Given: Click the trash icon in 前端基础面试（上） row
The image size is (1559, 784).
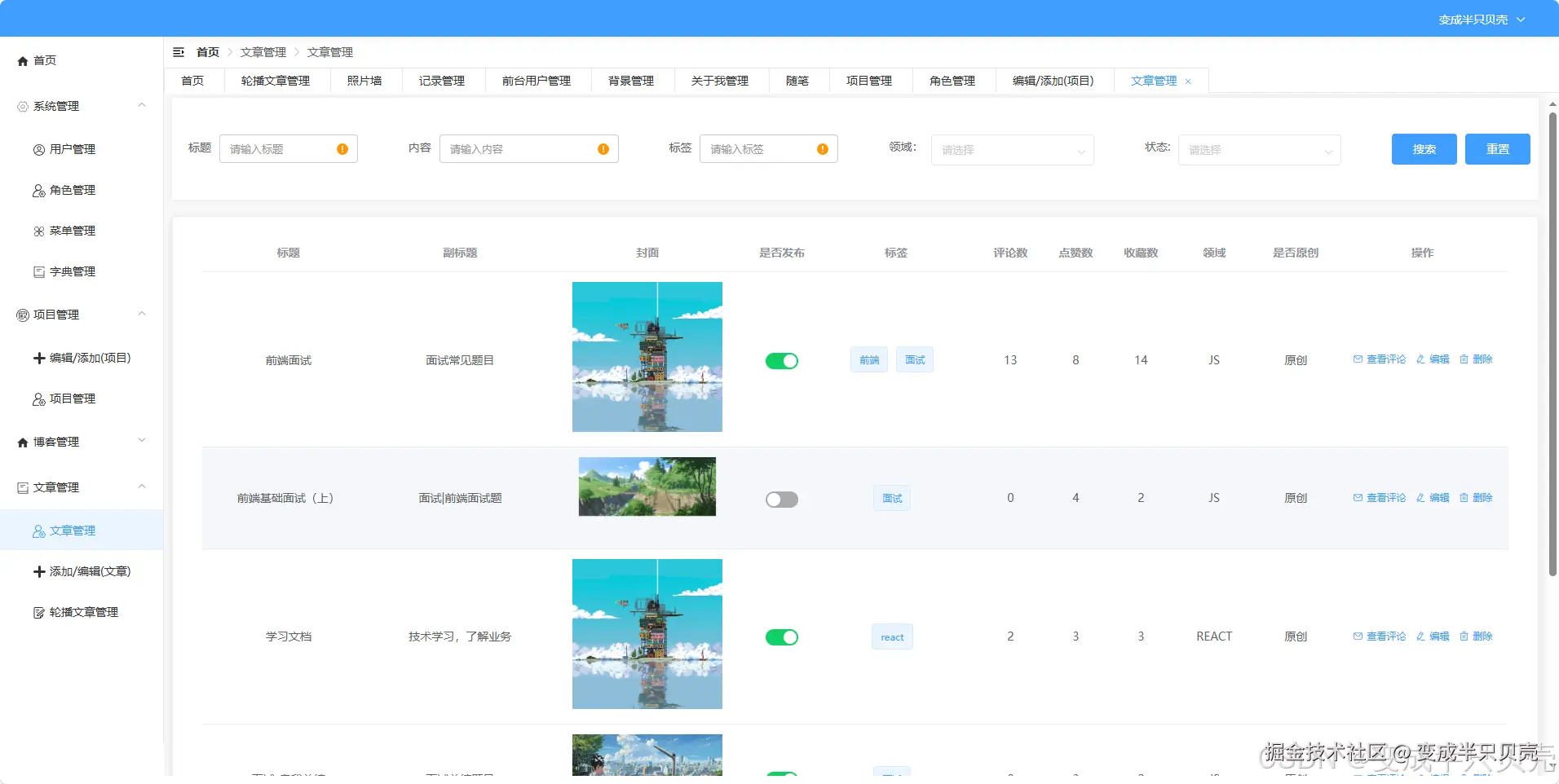Looking at the screenshot, I should pyautogui.click(x=1464, y=498).
